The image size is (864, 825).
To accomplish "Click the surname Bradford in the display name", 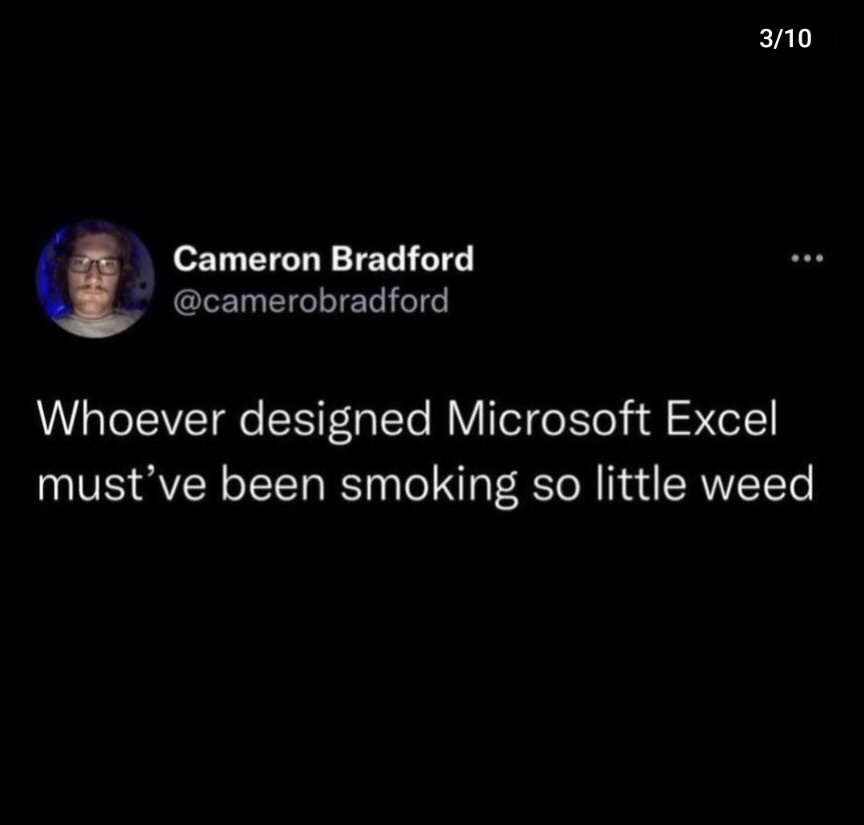I will pos(402,258).
